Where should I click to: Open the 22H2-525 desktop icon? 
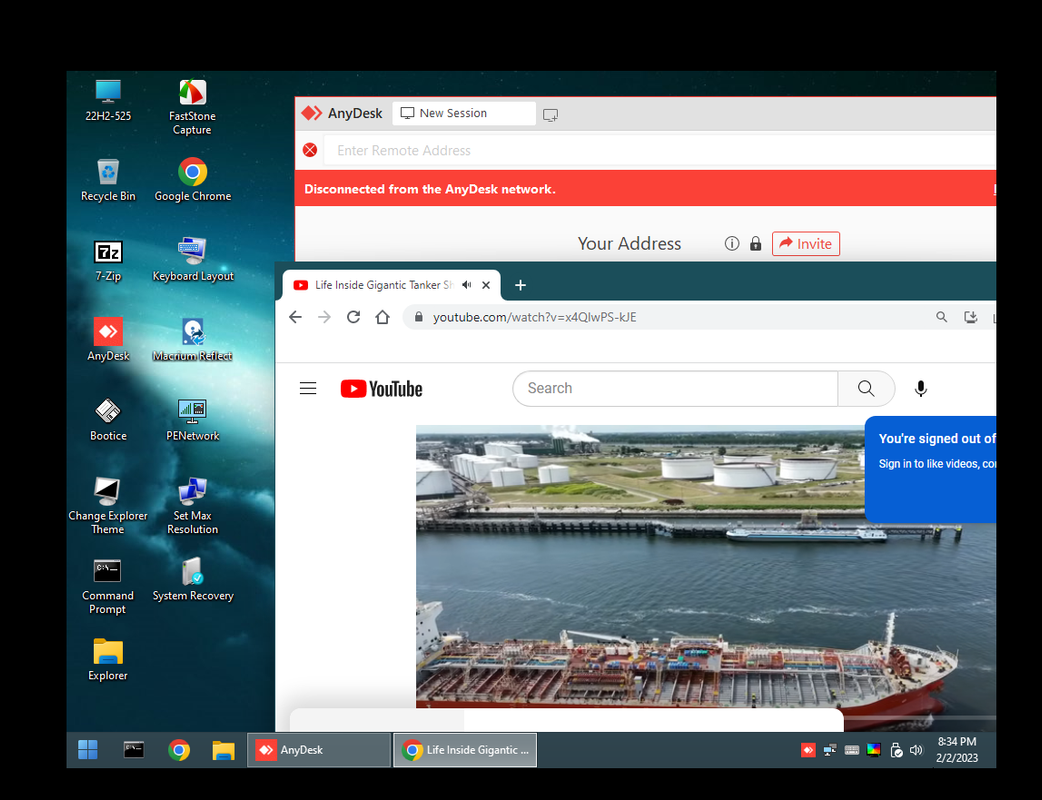108,100
